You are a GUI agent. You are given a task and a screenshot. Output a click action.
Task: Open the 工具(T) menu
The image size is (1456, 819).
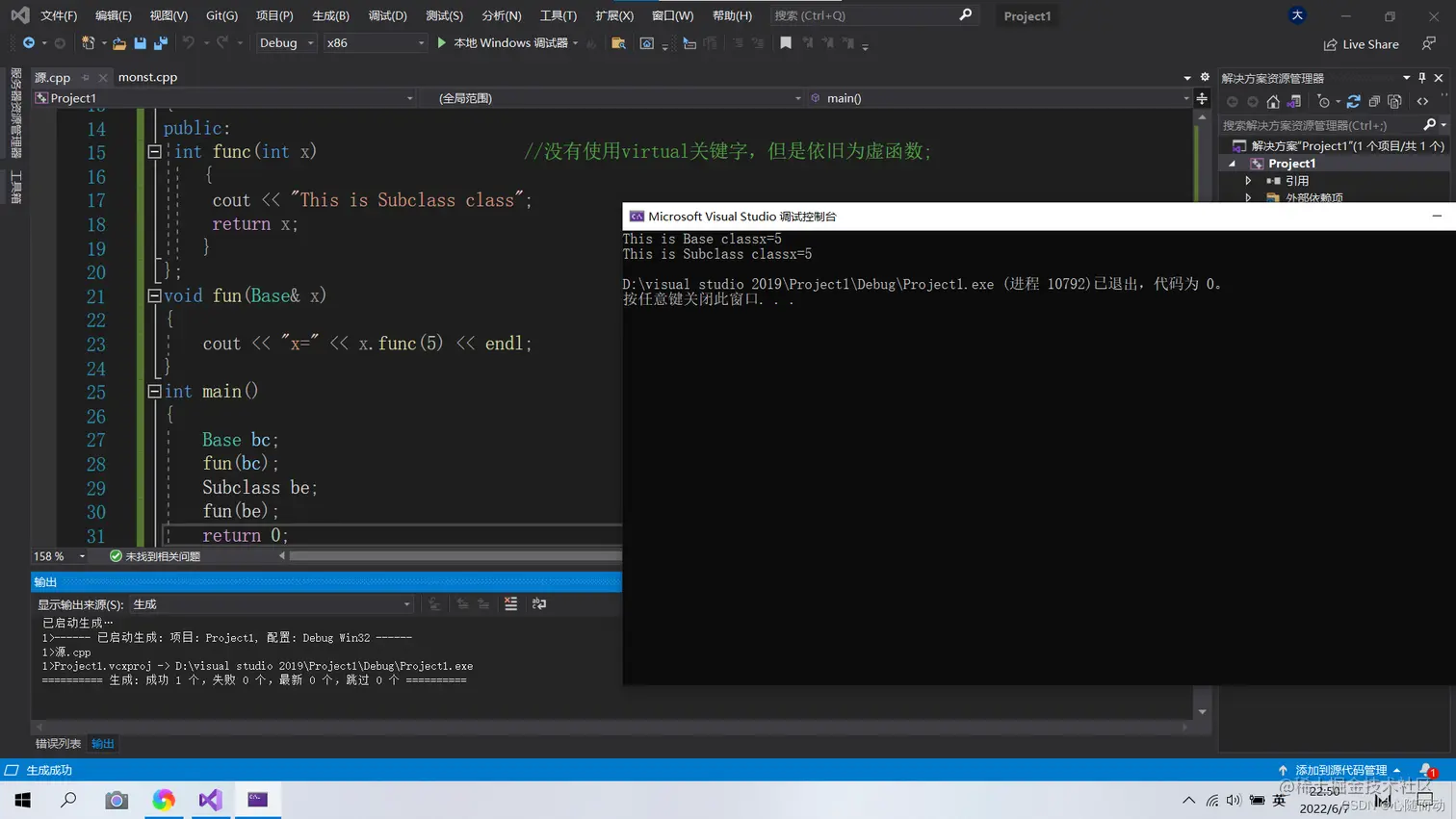pos(559,15)
